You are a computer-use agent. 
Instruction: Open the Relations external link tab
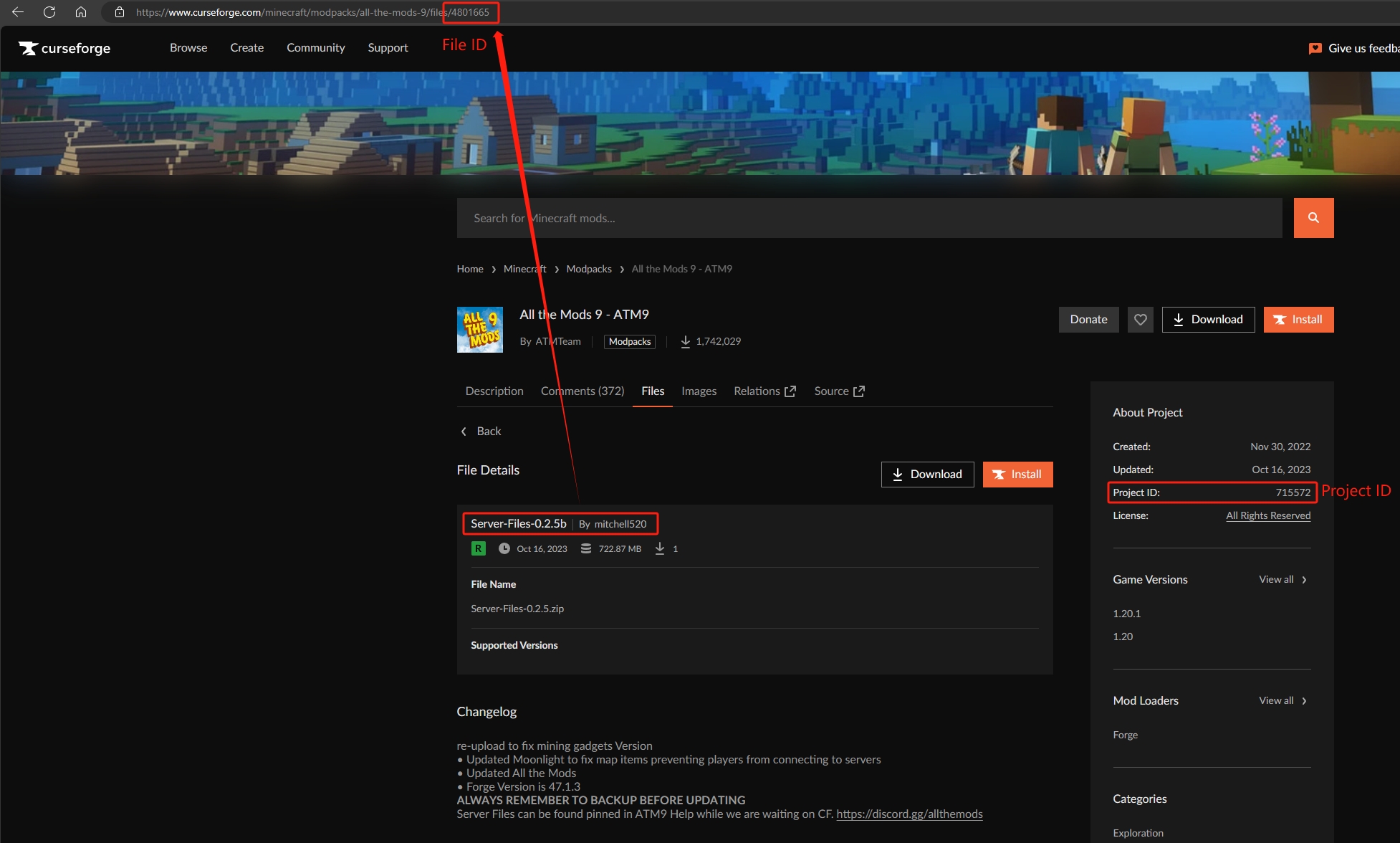point(764,391)
